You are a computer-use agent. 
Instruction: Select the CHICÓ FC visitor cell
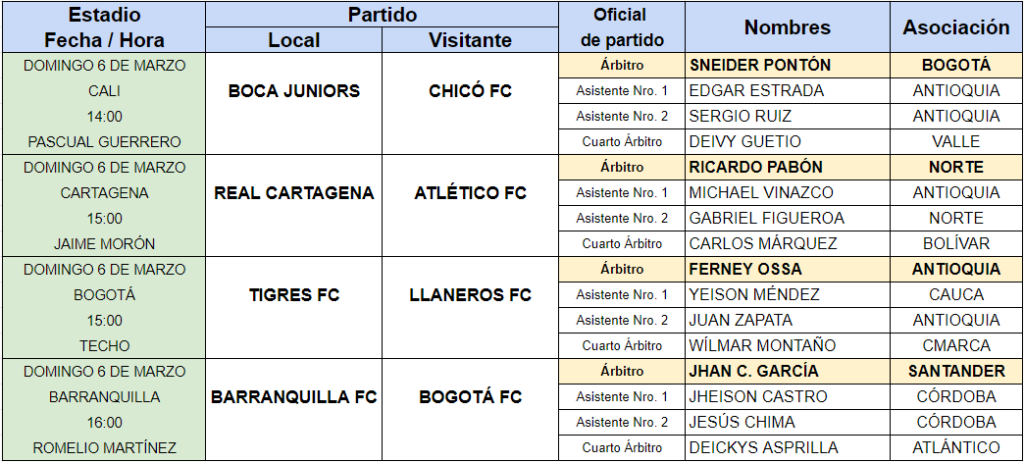[x=470, y=104]
